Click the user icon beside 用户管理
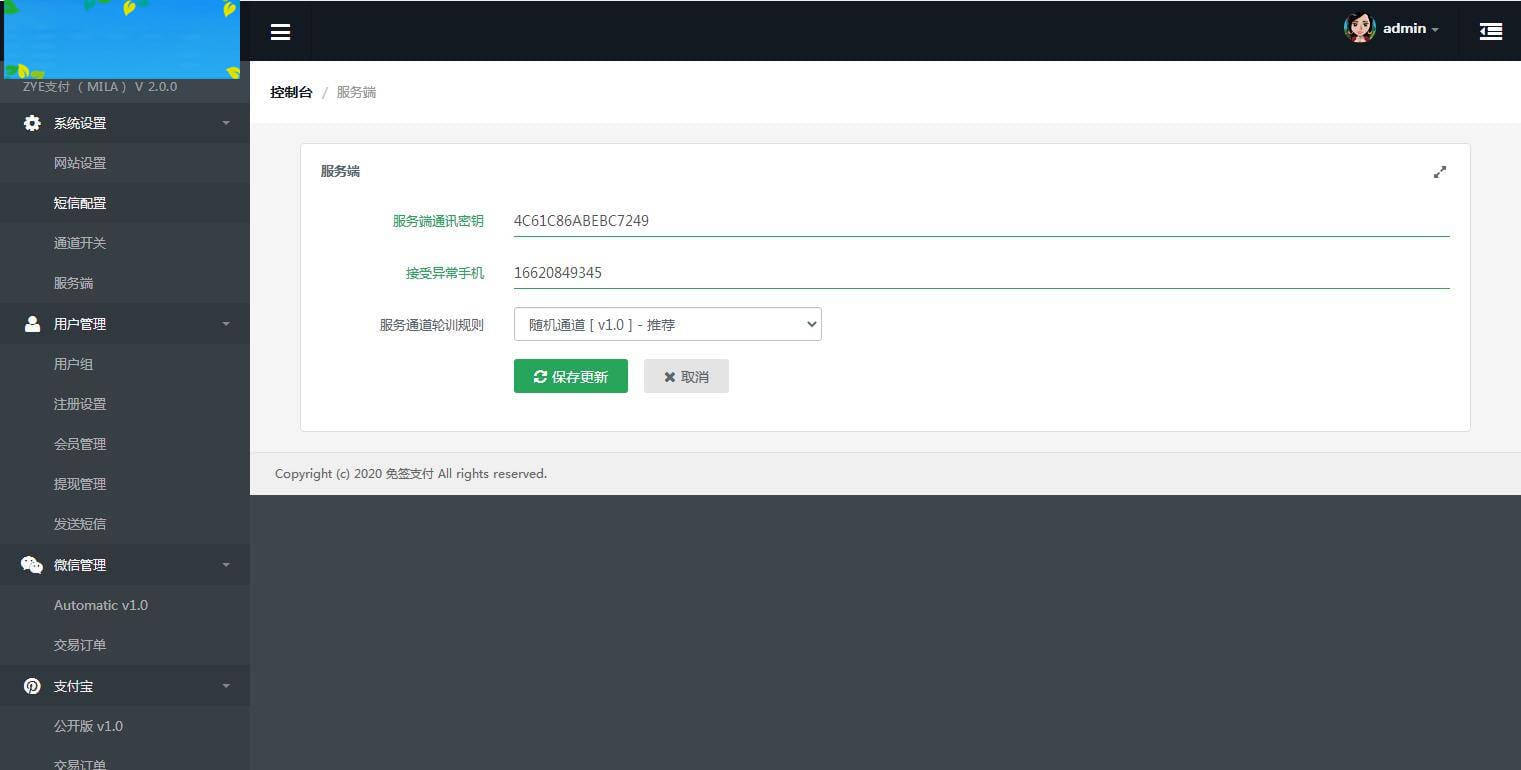Image resolution: width=1521 pixels, height=770 pixels. point(32,324)
